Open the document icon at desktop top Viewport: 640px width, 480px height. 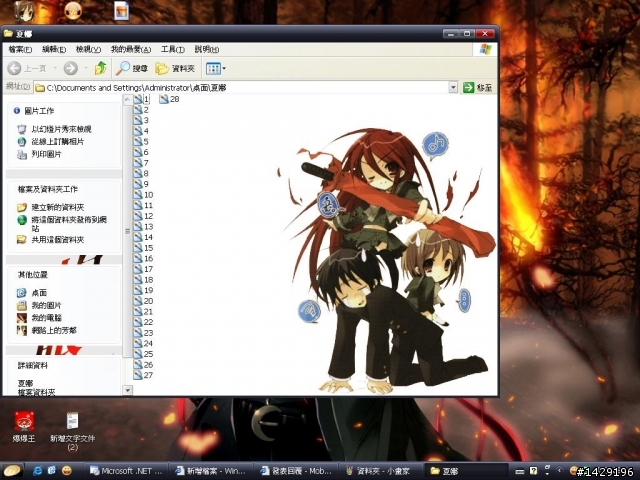(122, 11)
